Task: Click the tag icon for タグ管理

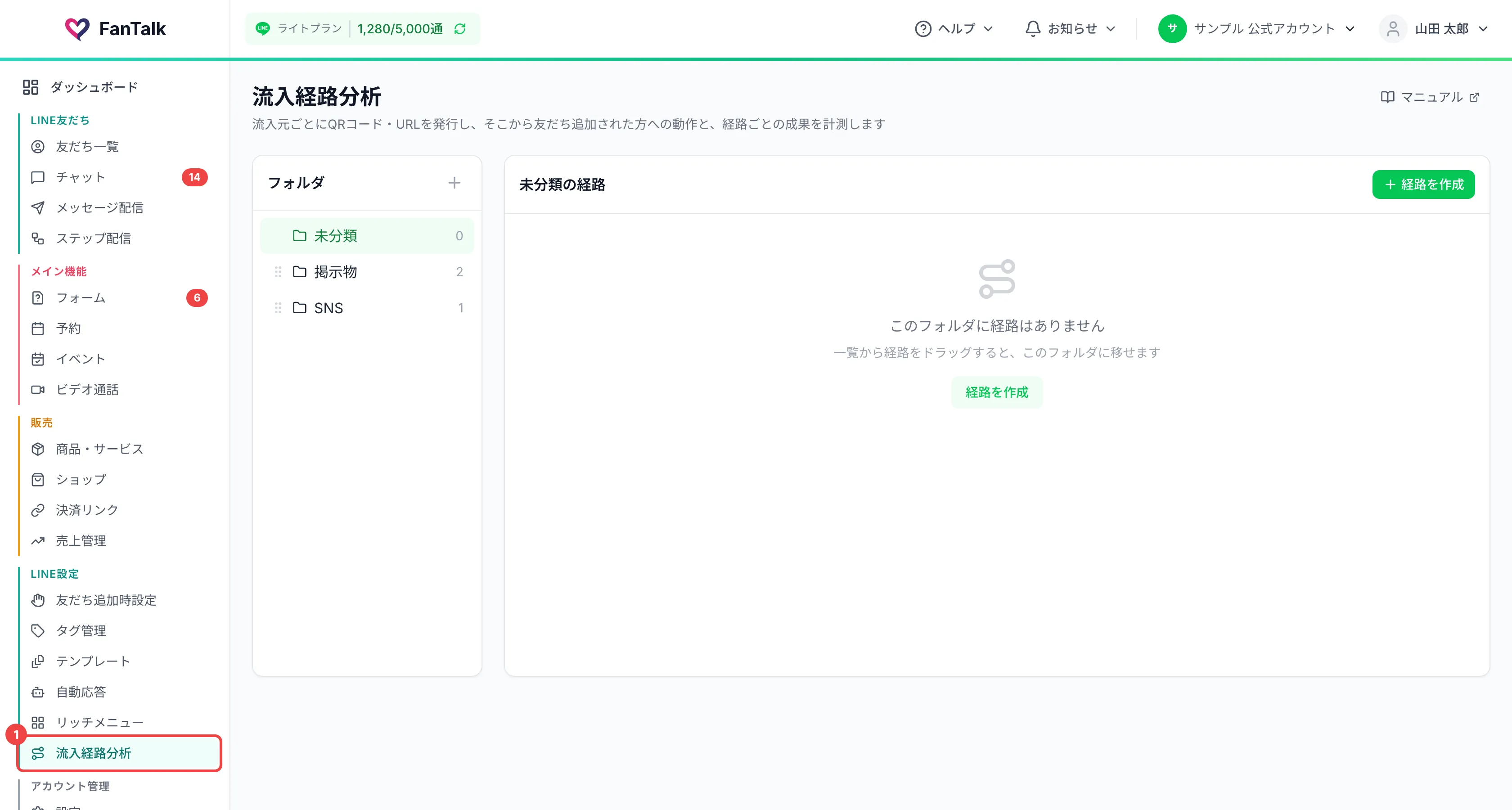Action: coord(37,631)
